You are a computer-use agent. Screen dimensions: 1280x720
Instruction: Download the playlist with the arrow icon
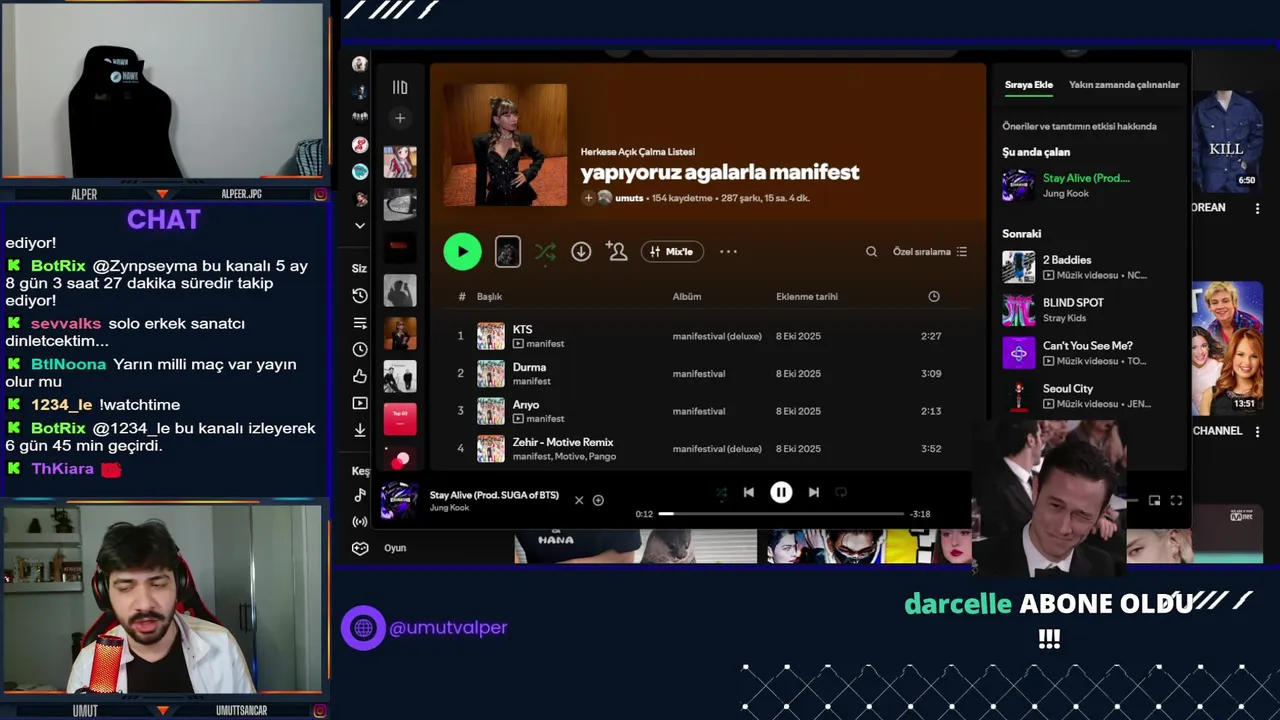tap(581, 252)
